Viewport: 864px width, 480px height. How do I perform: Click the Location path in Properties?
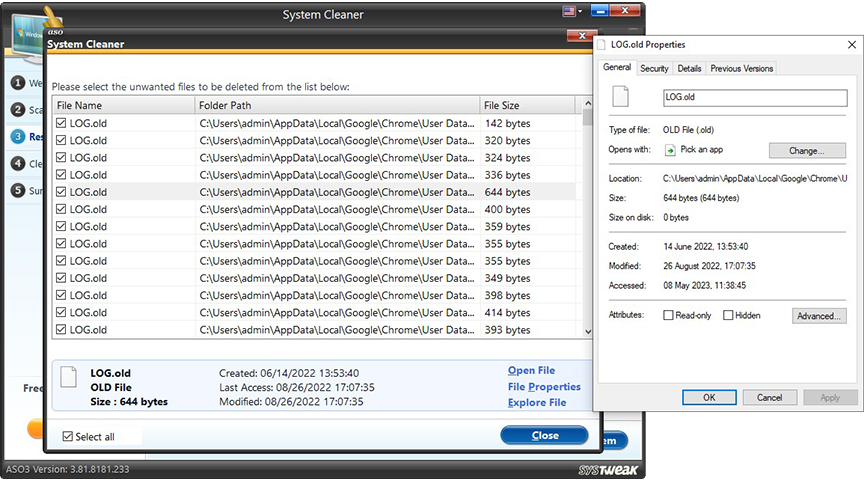tap(755, 179)
